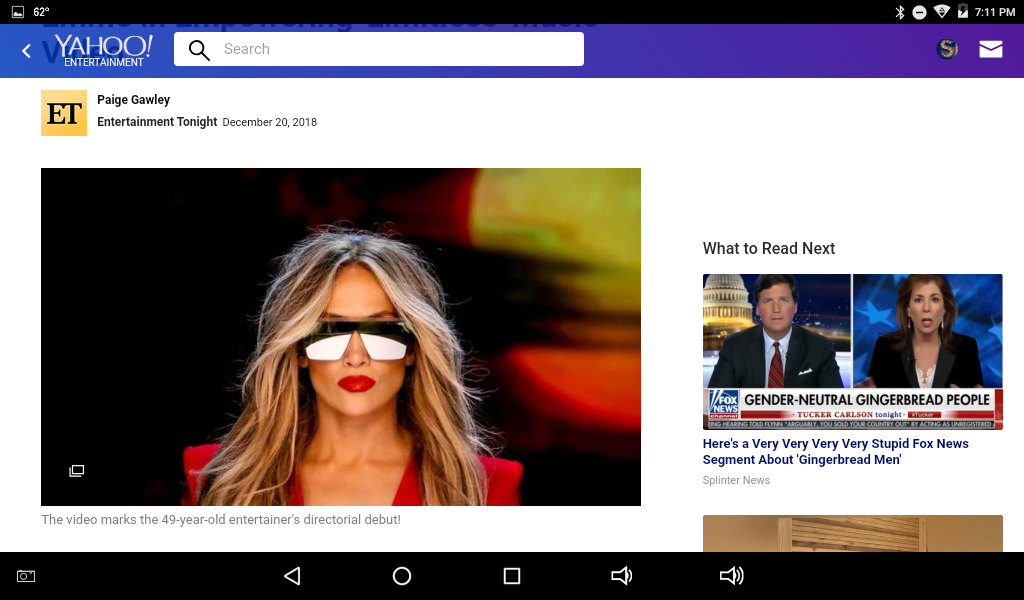Open the screenshot icon in the navigation bar
This screenshot has height=600, width=1024.
click(25, 576)
